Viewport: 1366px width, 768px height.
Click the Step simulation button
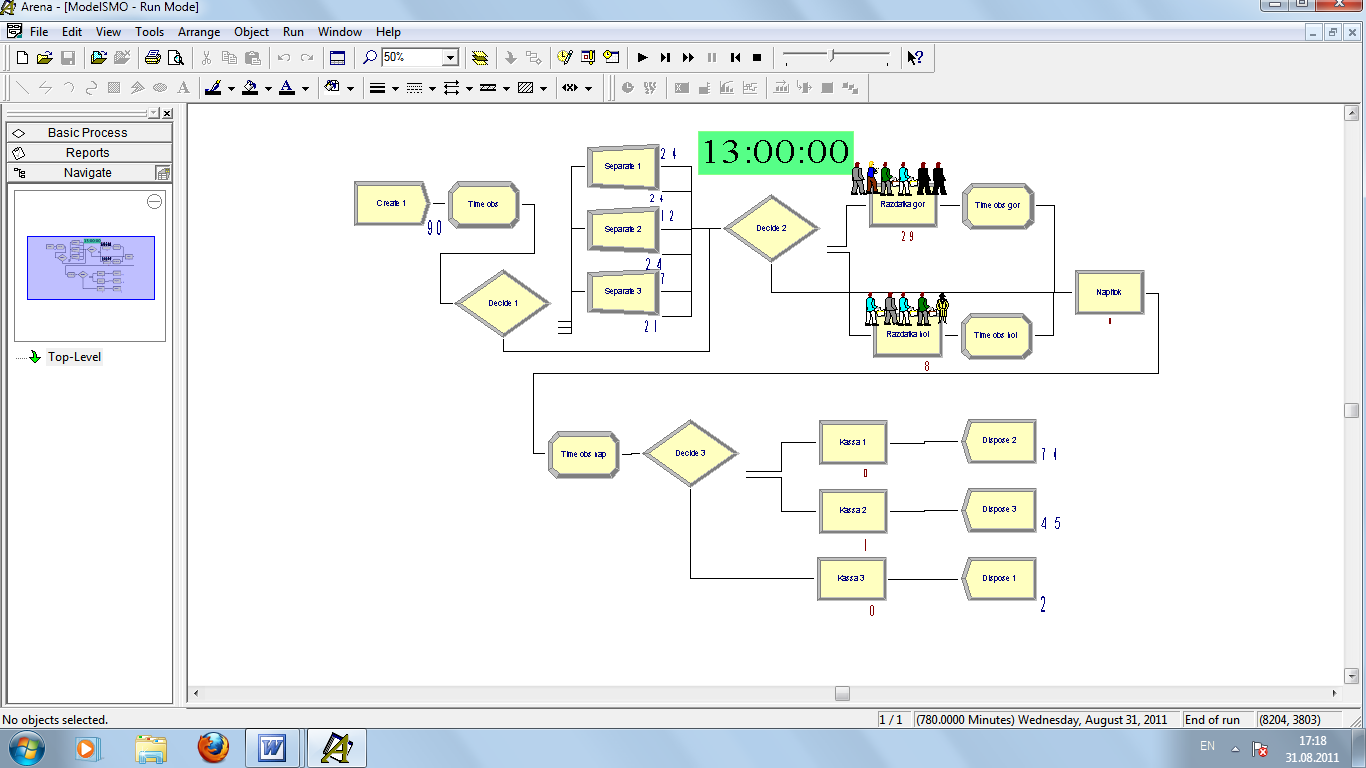pyautogui.click(x=665, y=58)
